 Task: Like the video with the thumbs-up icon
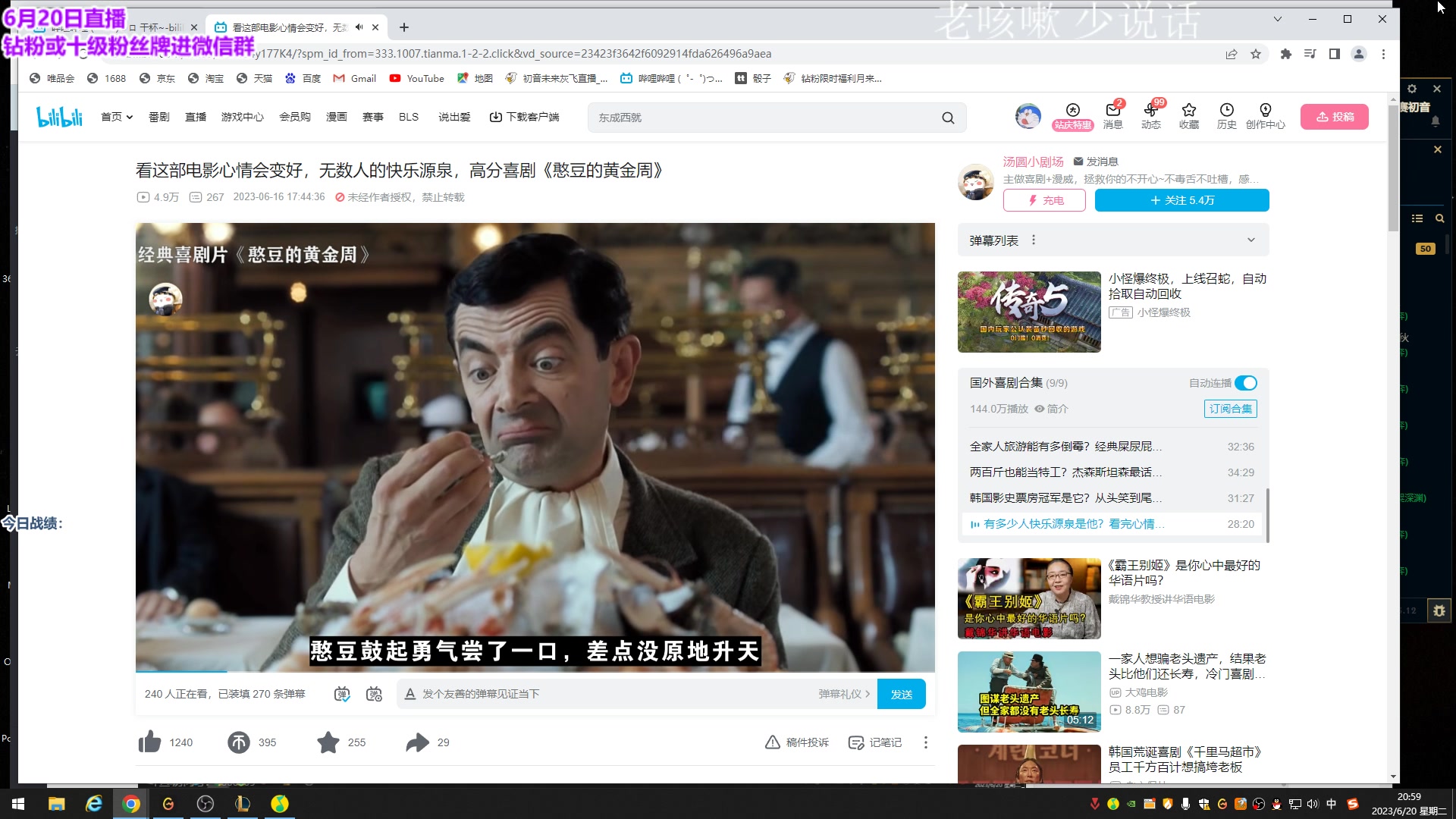tap(149, 742)
